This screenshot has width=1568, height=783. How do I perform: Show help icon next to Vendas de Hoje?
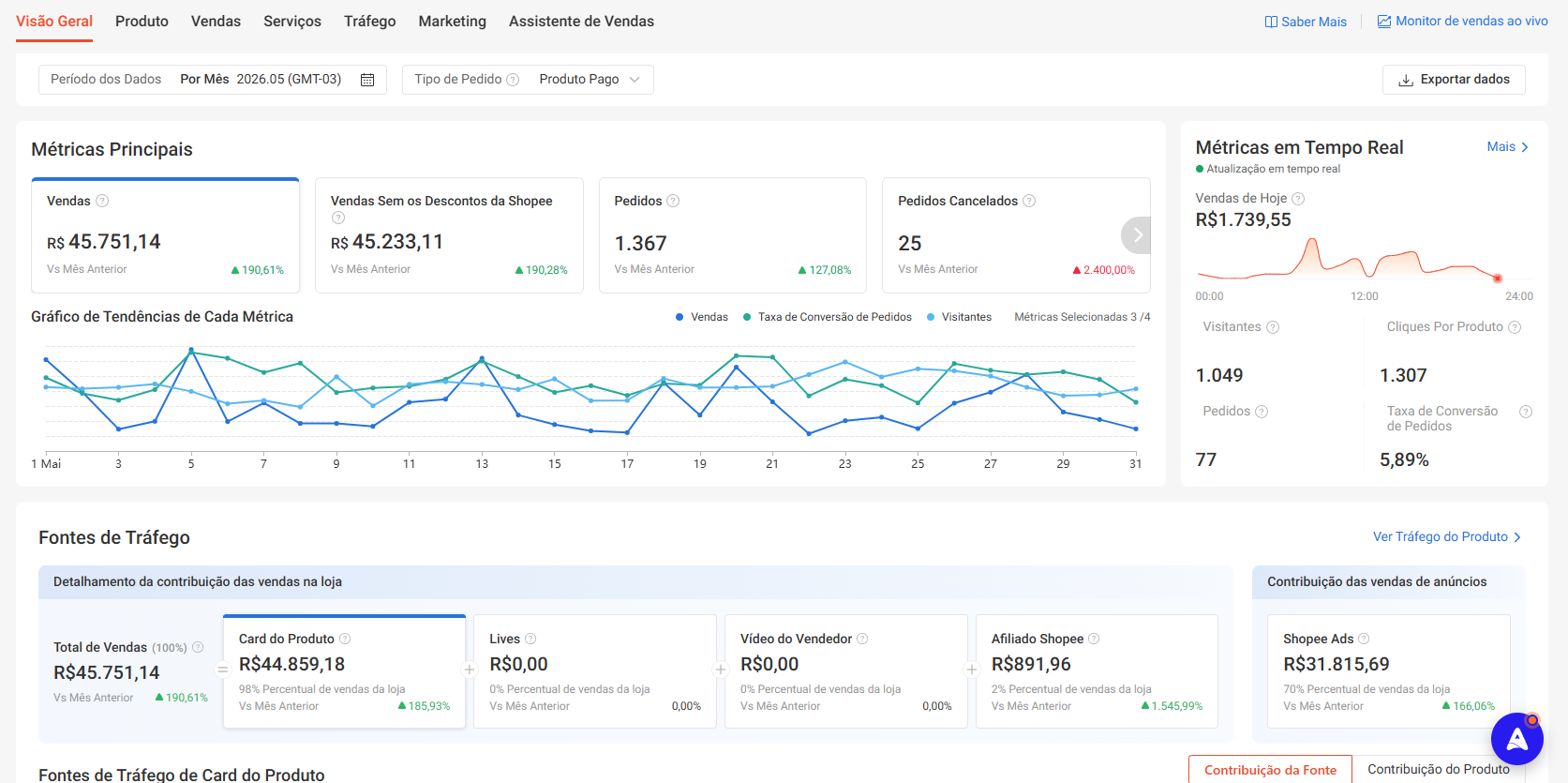click(x=1298, y=199)
